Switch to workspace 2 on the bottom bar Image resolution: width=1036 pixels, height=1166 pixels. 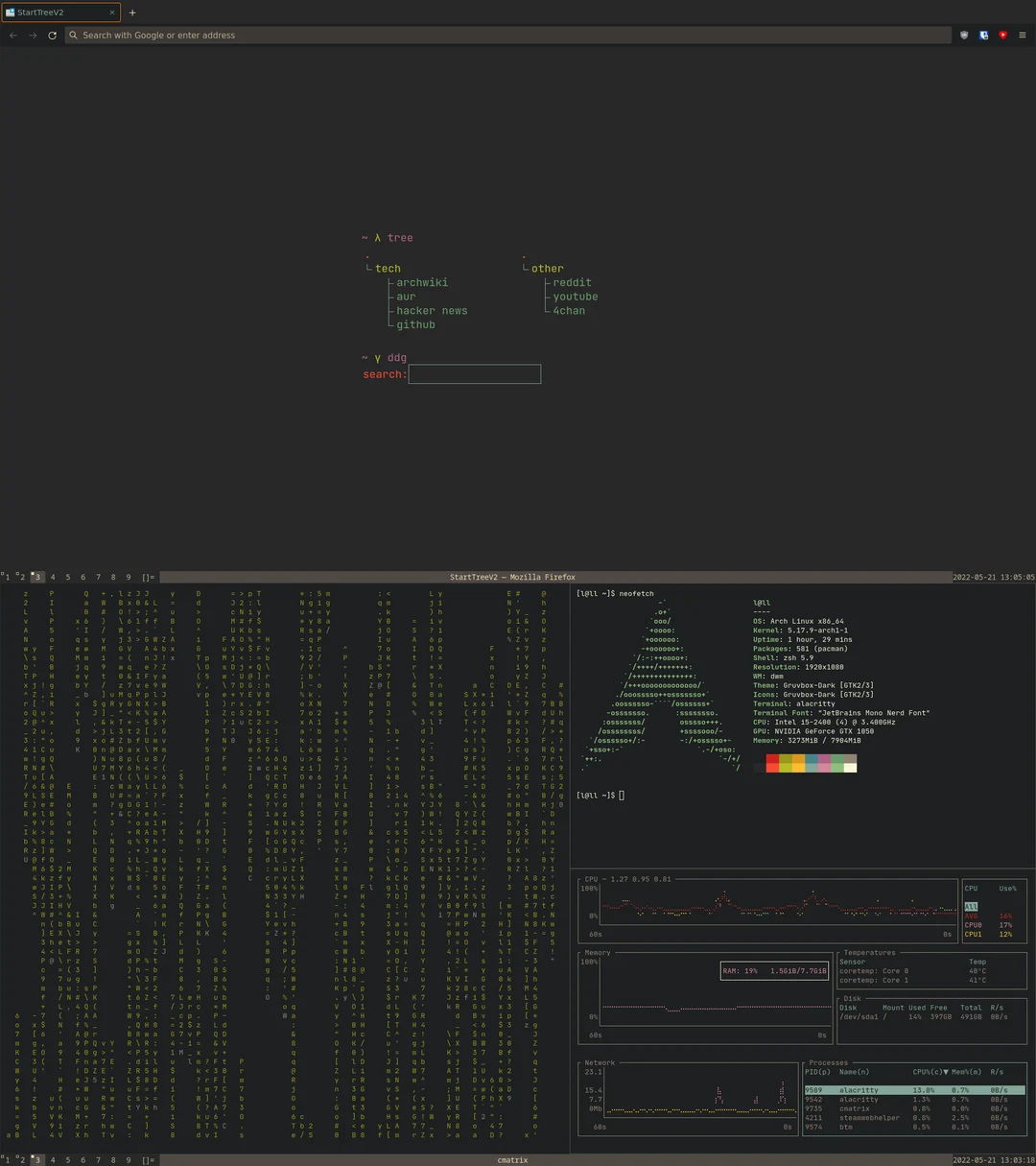coord(22,1159)
